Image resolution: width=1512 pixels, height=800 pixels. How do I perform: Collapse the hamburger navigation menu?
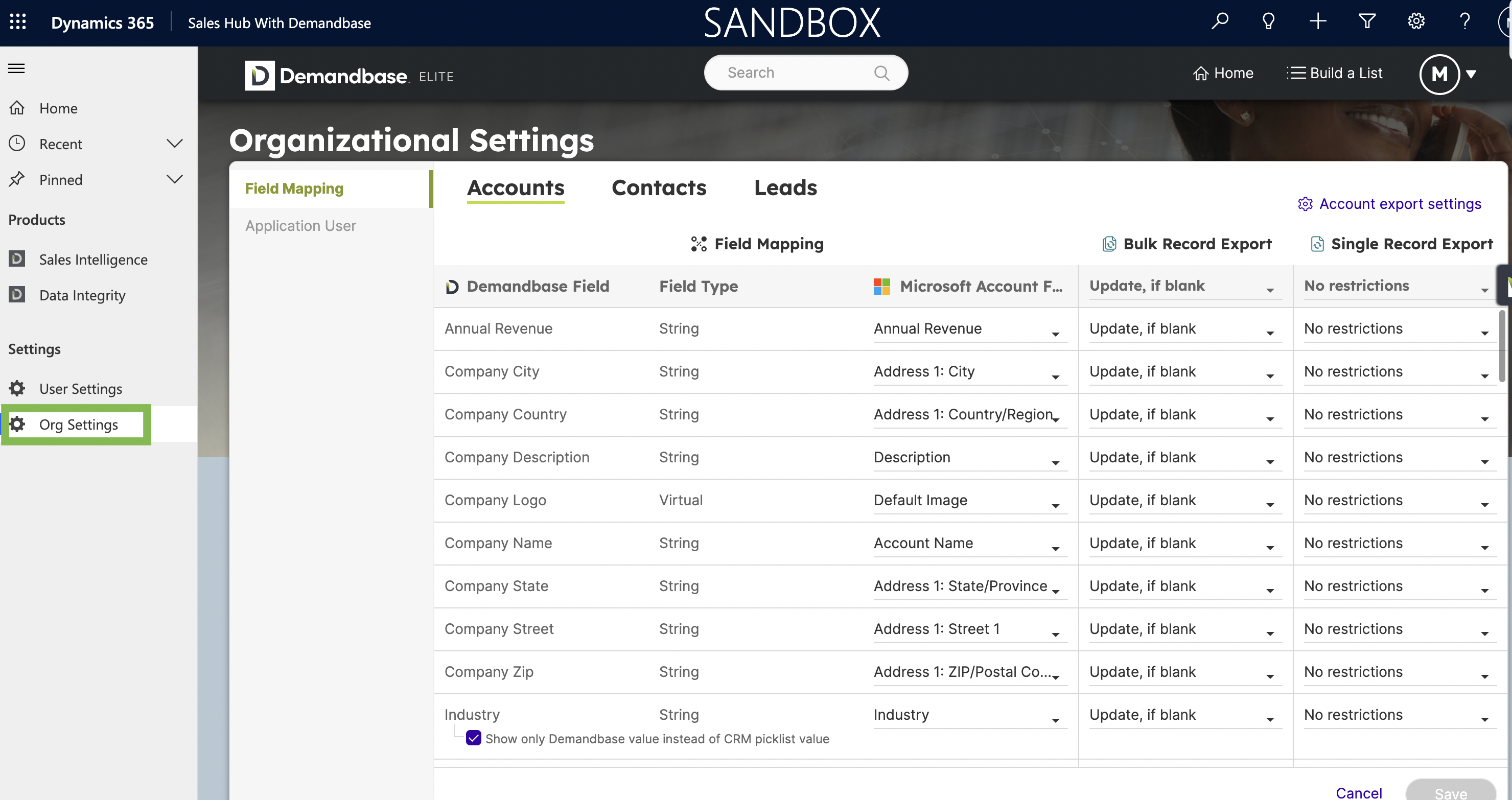(x=16, y=68)
